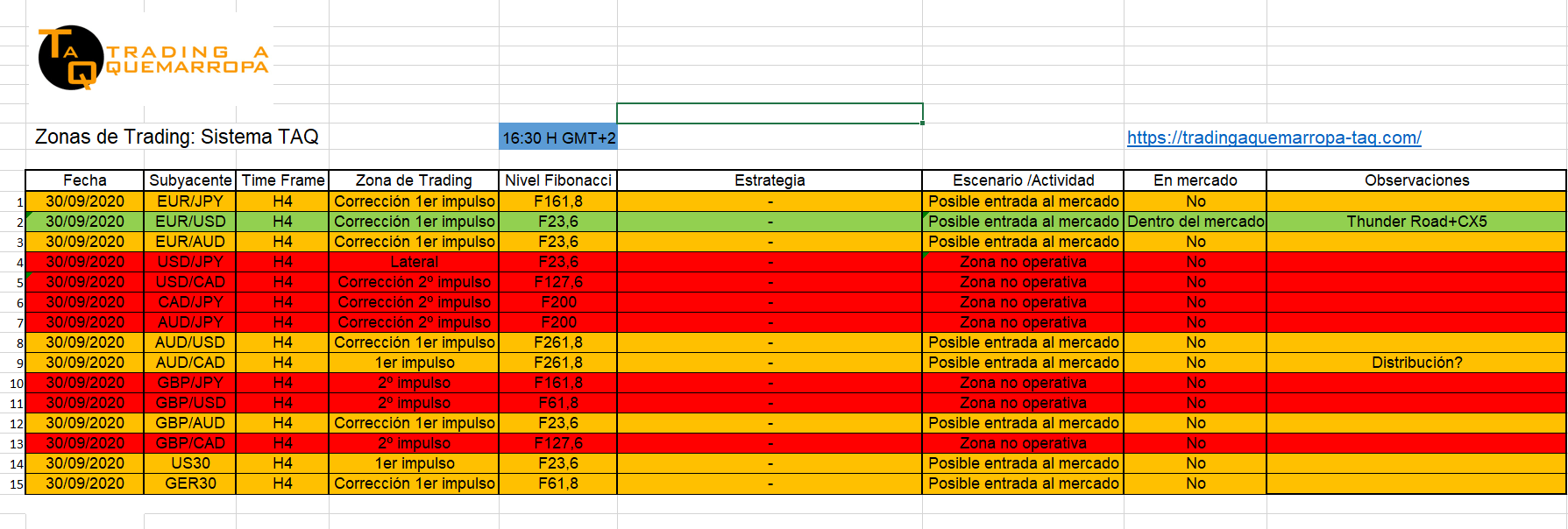Click the Observaciones header cell
The width and height of the screenshot is (1568, 529).
[x=1416, y=180]
